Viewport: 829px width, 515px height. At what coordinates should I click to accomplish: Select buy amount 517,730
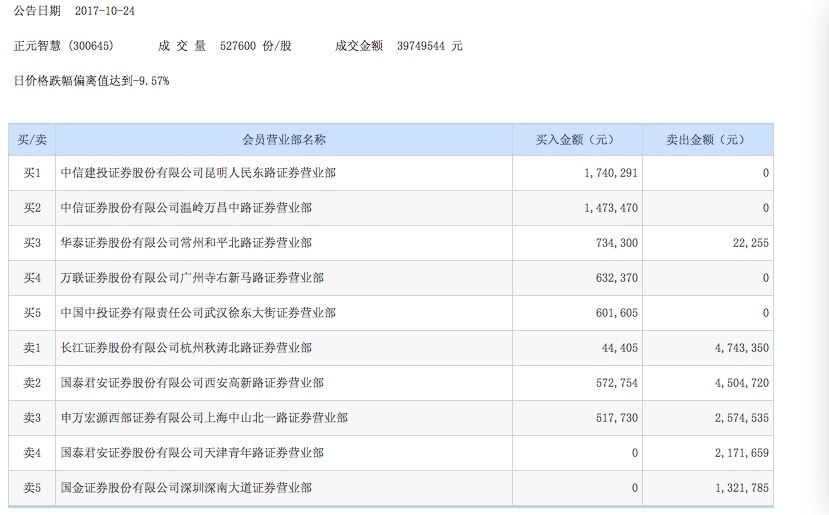tap(616, 417)
